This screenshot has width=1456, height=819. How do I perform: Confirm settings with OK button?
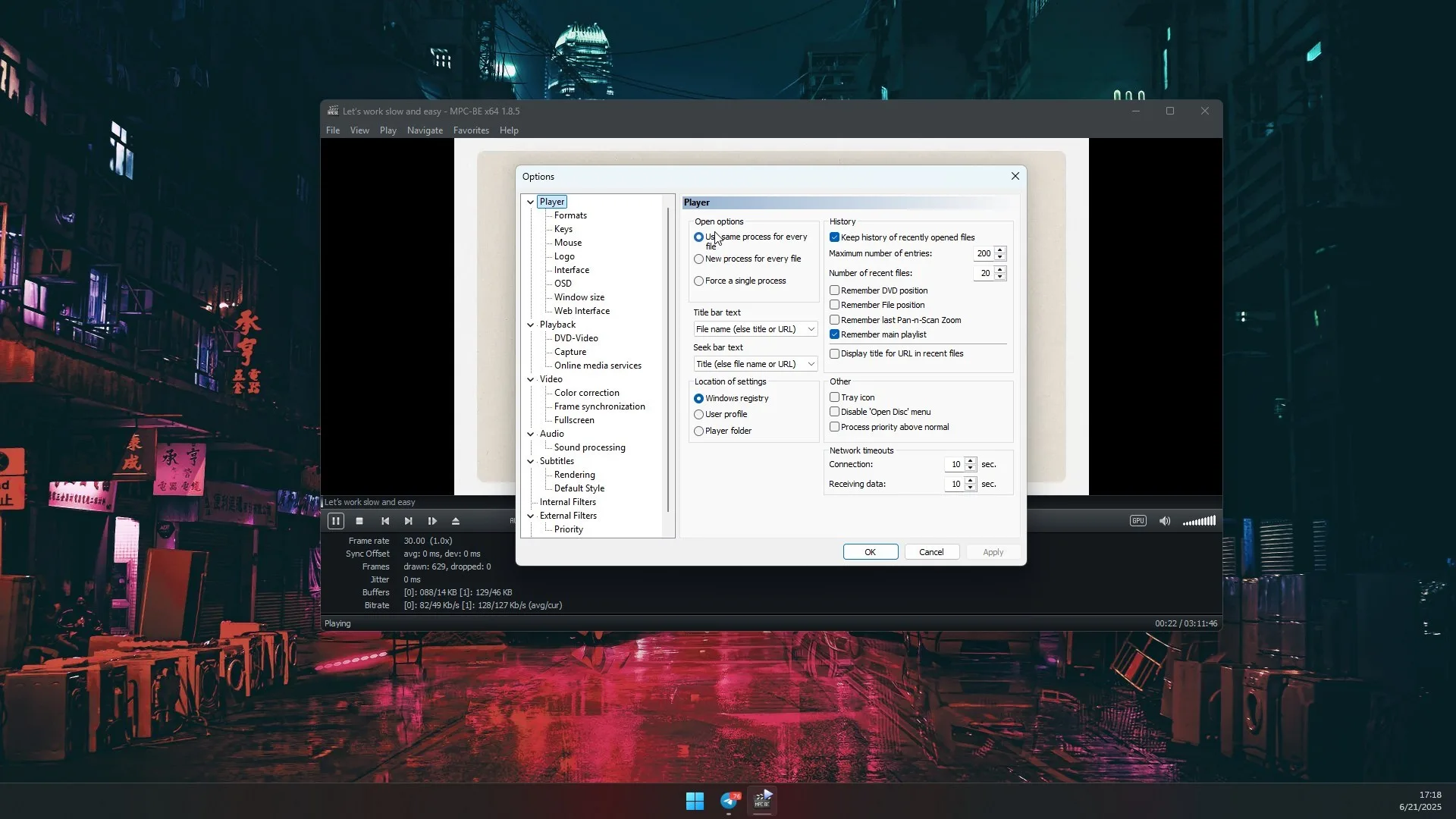(x=871, y=552)
